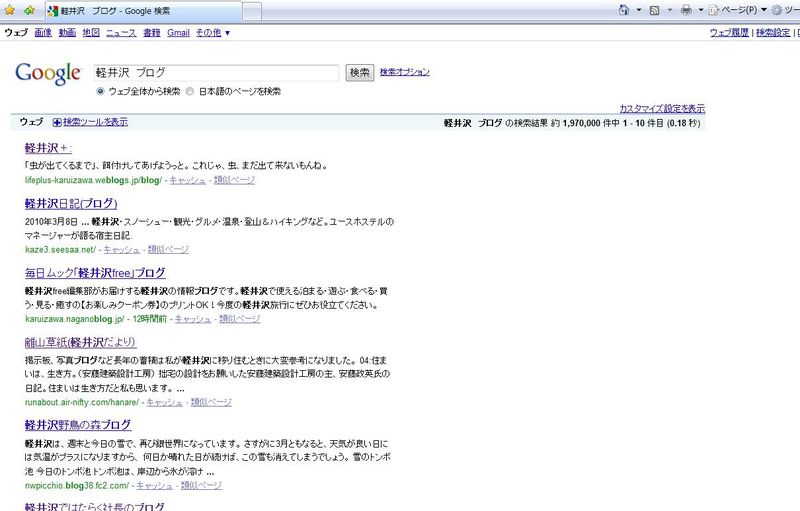The width and height of the screenshot is (800, 511).
Task: Select 日本語のページを検索 radio button
Action: pyautogui.click(x=190, y=91)
